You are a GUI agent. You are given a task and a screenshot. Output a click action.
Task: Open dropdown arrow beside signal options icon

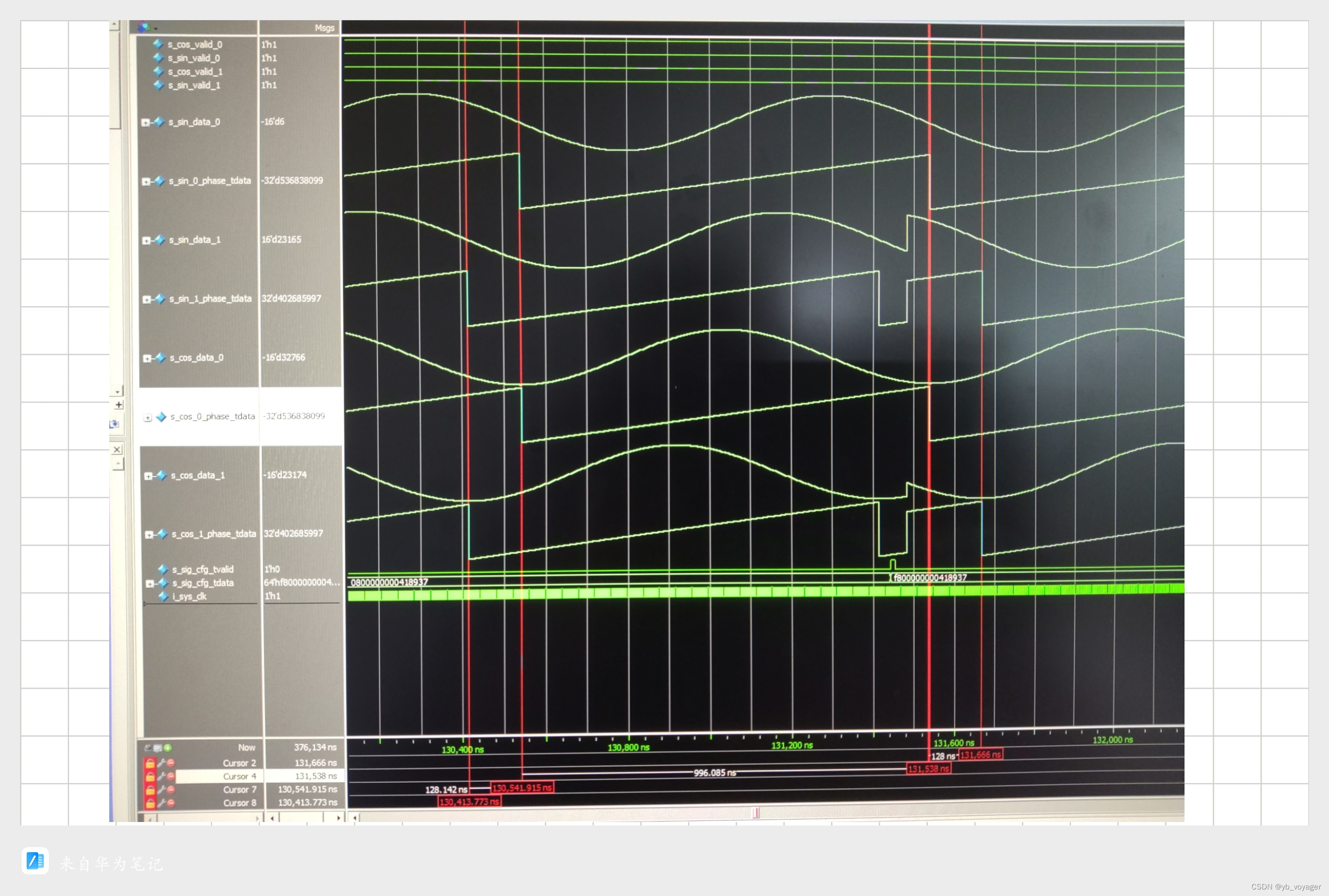(156, 29)
